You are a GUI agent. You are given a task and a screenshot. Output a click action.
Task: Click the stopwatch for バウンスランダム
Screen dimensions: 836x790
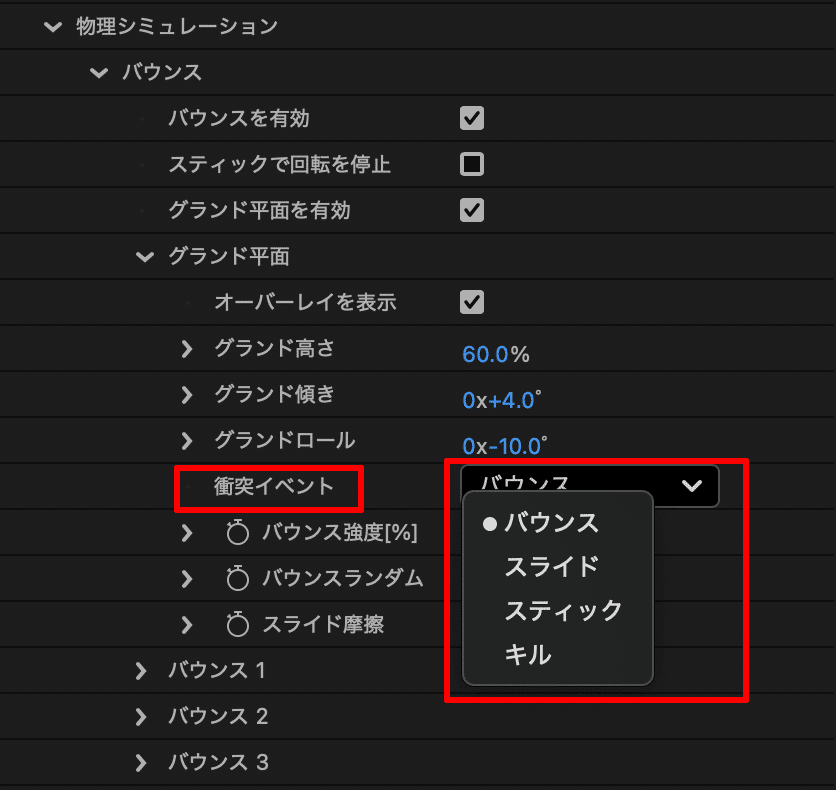click(x=237, y=578)
